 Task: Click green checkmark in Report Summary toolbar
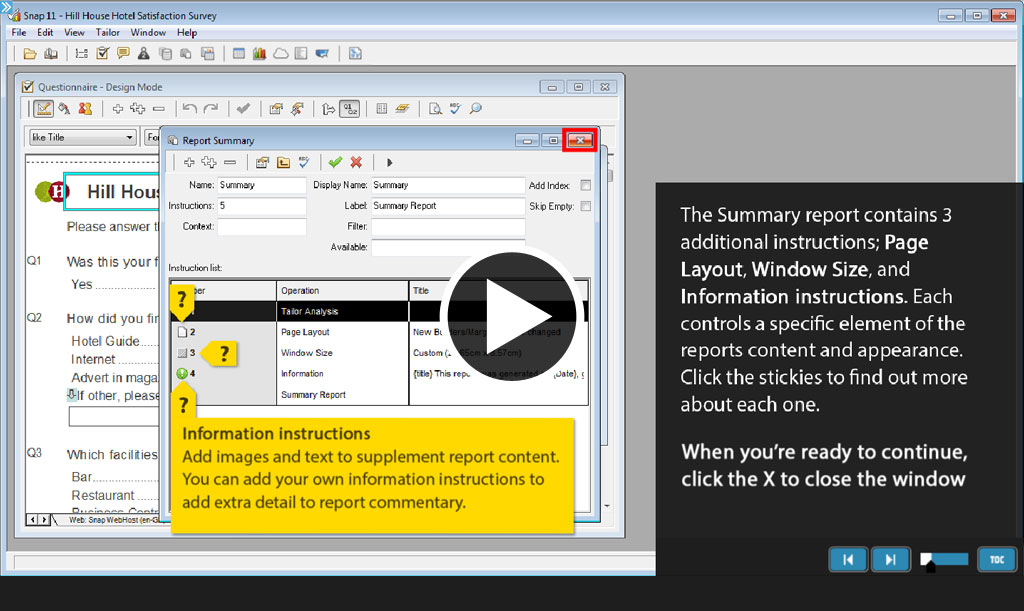click(x=335, y=162)
